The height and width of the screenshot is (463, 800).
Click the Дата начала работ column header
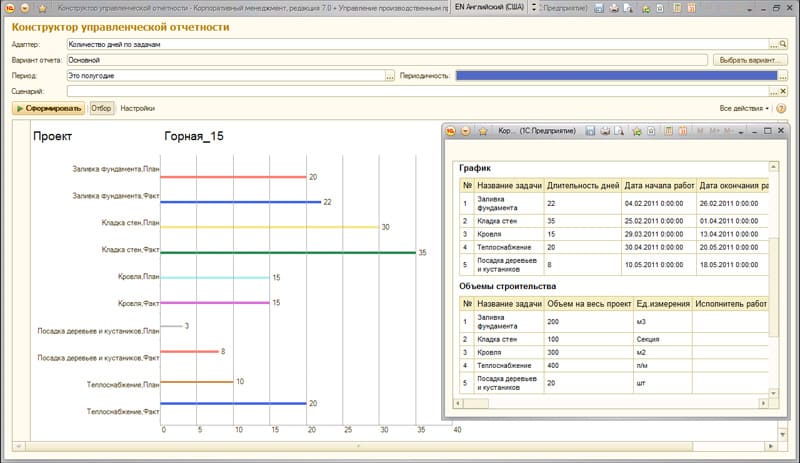659,185
